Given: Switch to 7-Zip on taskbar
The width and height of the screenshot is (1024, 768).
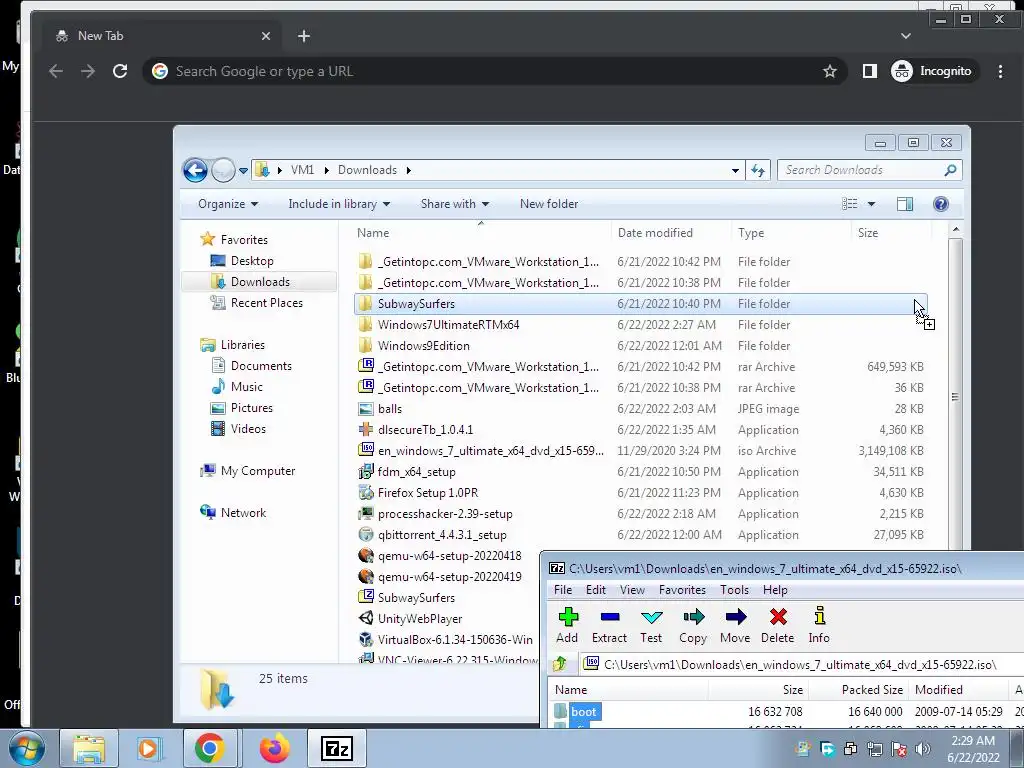Looking at the screenshot, I should tap(337, 748).
